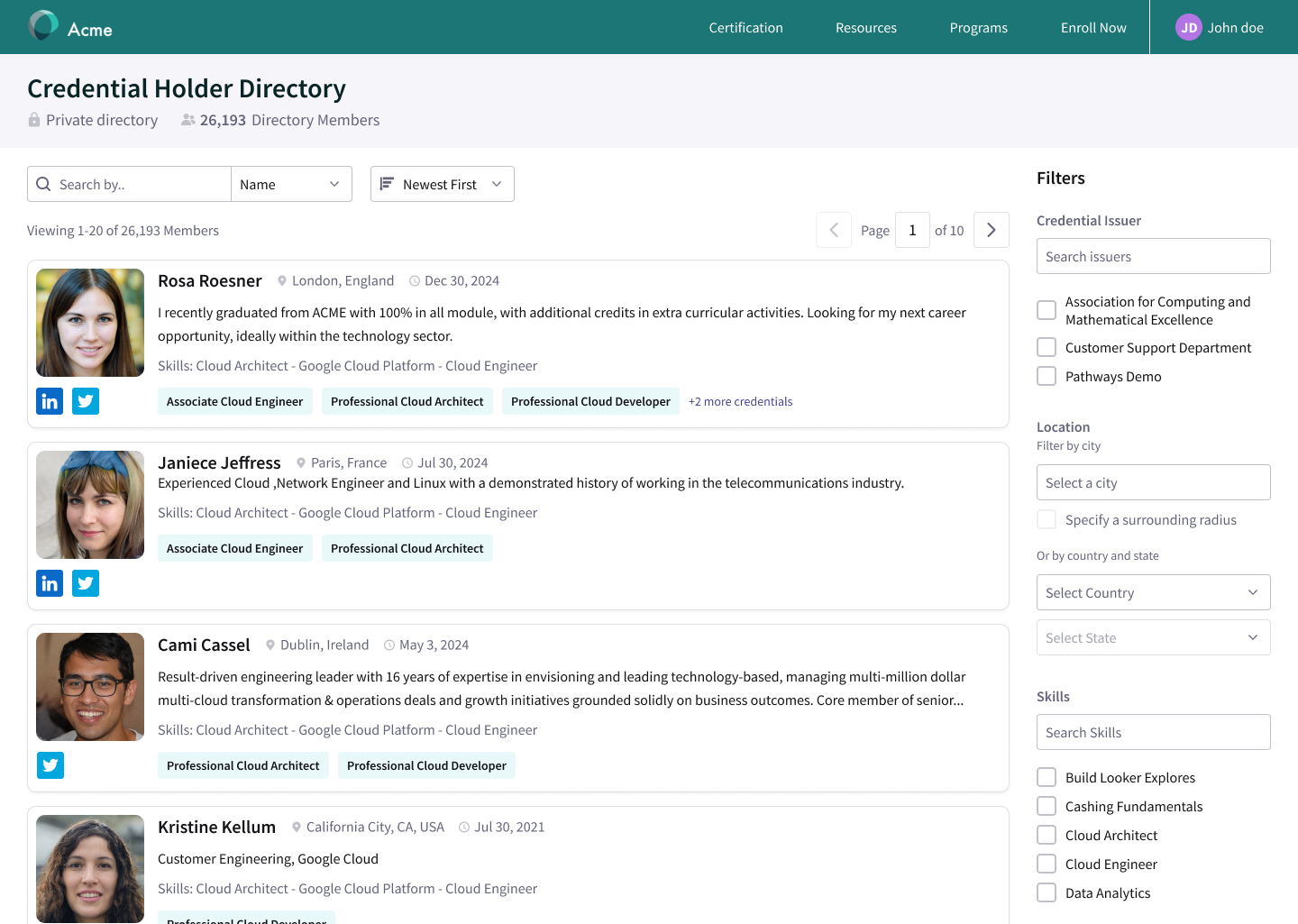The image size is (1298, 924).
Task: Click the sort icon beside Newest First
Action: [386, 184]
